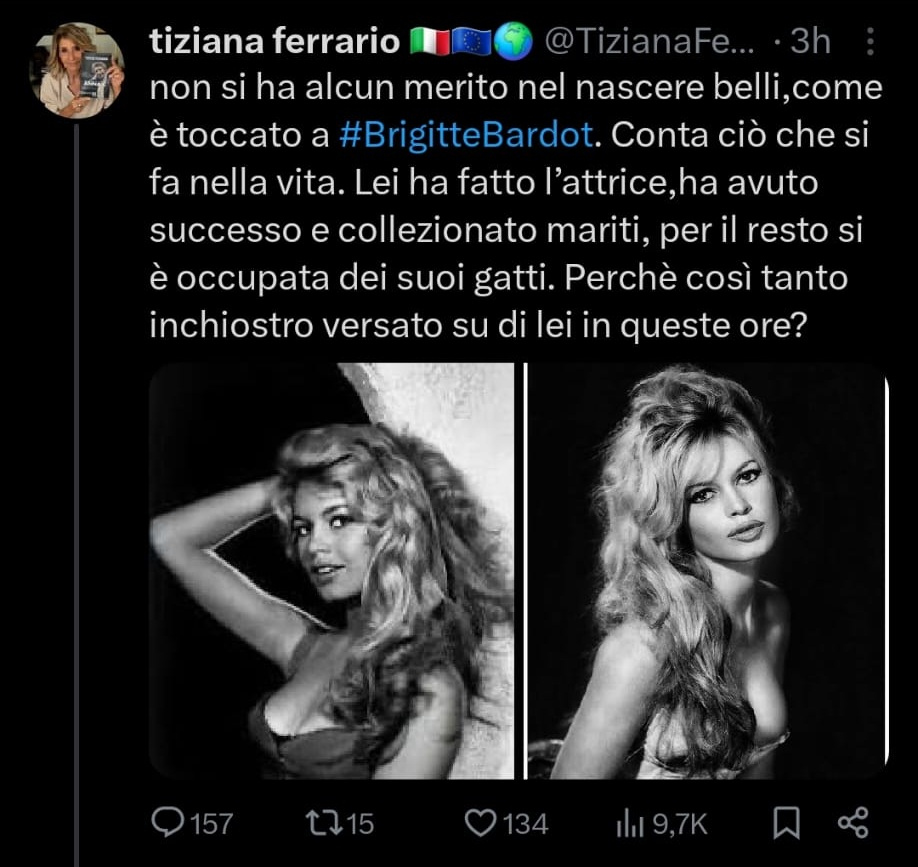The width and height of the screenshot is (918, 867).
Task: Tap the repost arrows icon
Action: (323, 822)
